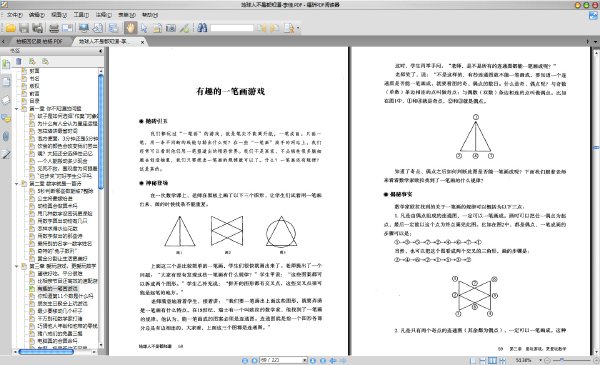This screenshot has width=600, height=365.
Task: Show the Pages thumbnail panel from the sidebar
Action: click(x=6, y=81)
